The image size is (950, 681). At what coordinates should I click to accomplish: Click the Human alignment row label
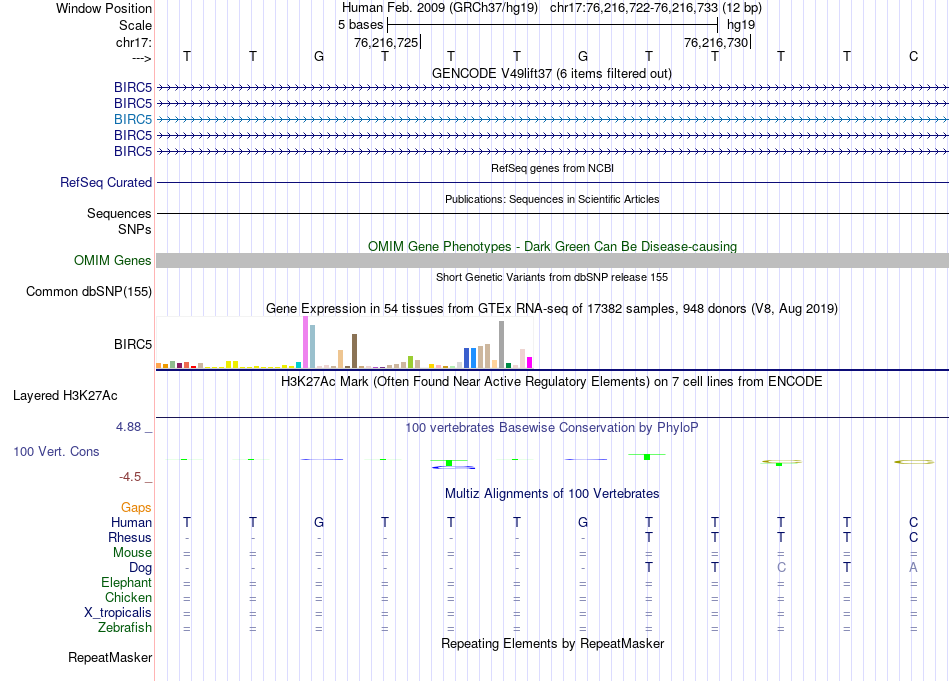point(131,522)
